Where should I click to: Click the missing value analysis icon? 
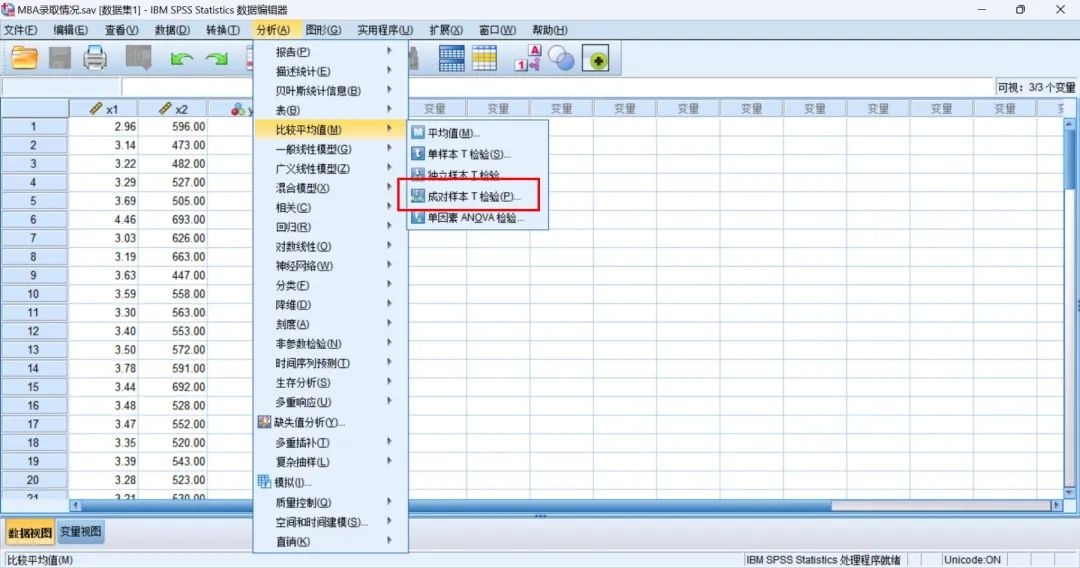tap(264, 422)
